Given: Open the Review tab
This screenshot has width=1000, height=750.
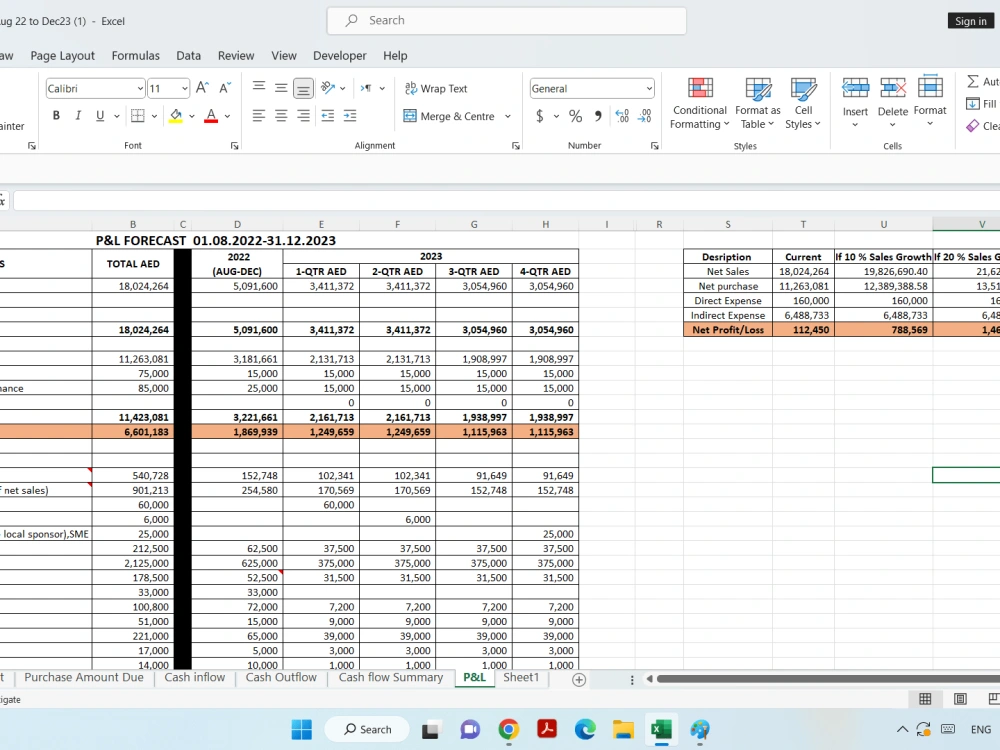Looking at the screenshot, I should coord(236,55).
